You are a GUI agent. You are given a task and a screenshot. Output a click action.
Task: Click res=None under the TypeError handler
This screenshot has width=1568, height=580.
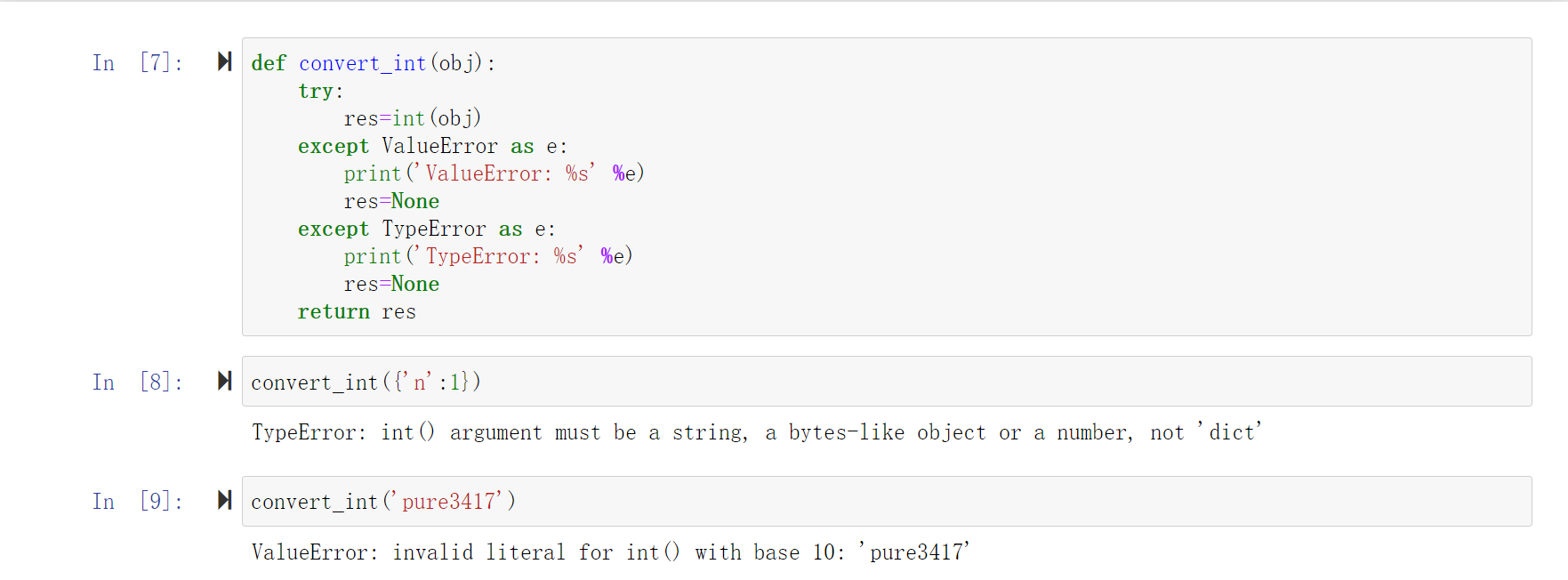[x=391, y=284]
